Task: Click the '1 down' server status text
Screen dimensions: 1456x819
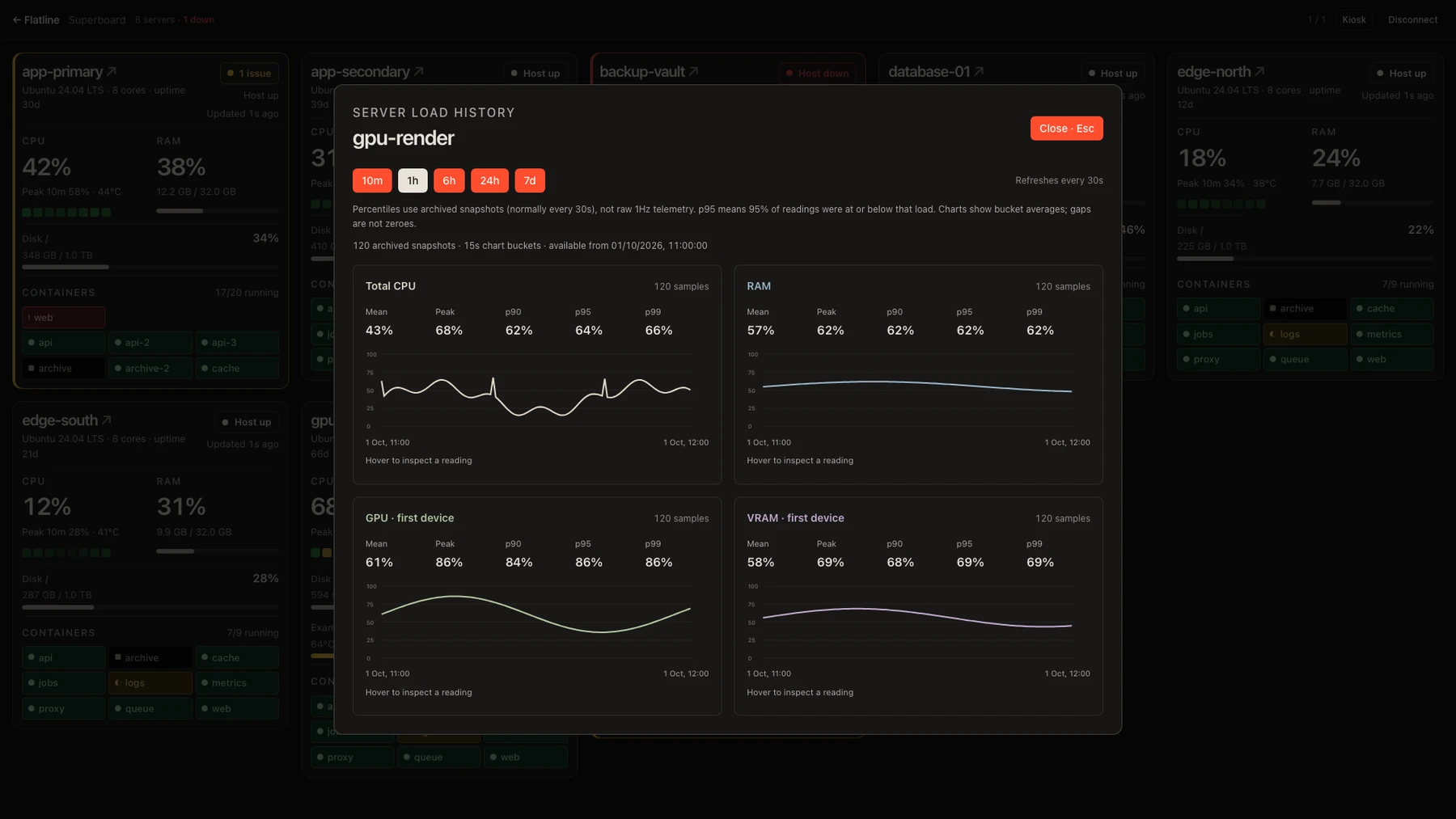Action: pyautogui.click(x=199, y=19)
